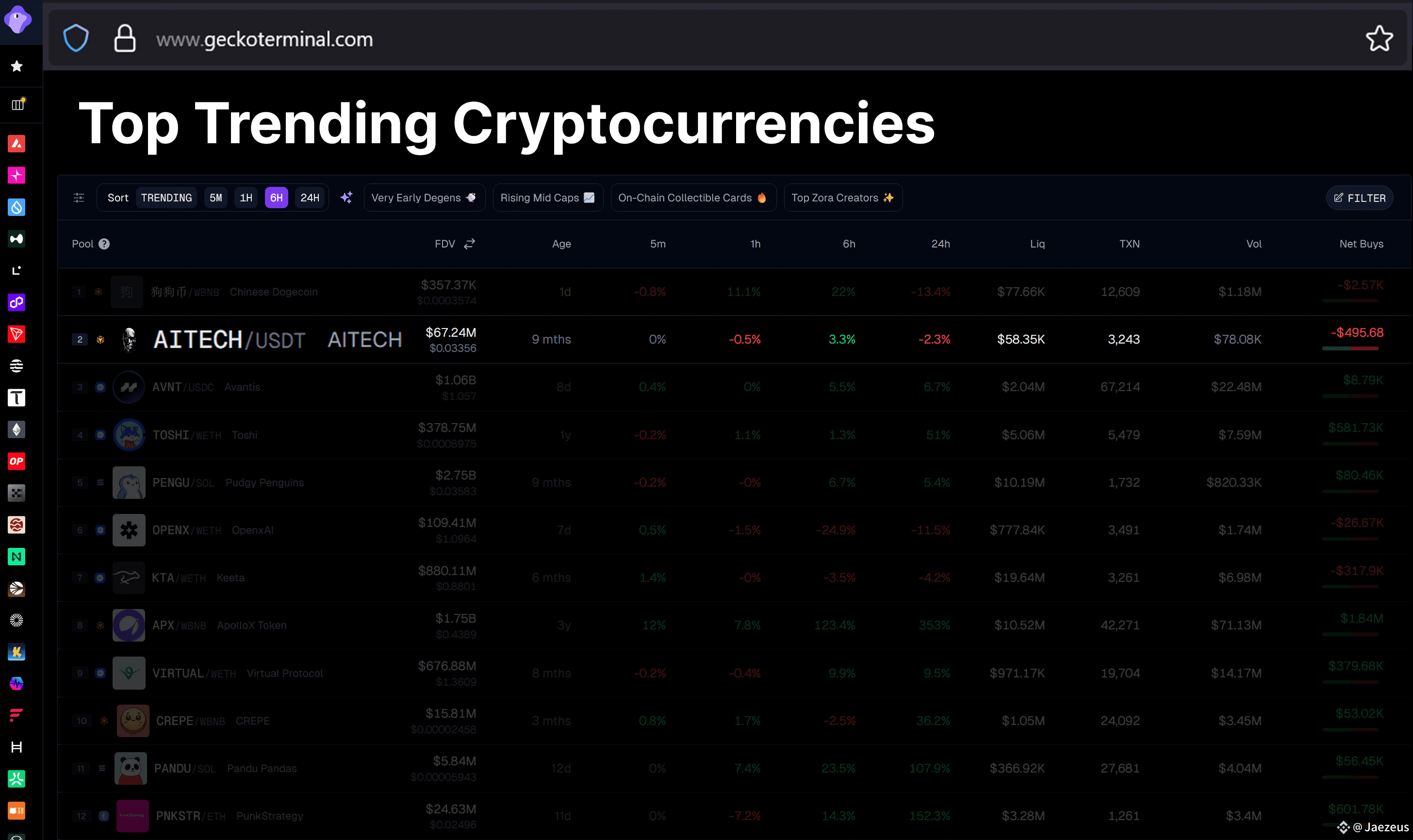The height and width of the screenshot is (840, 1413).
Task: Click the Avalanche network icon in sidebar
Action: [x=16, y=144]
